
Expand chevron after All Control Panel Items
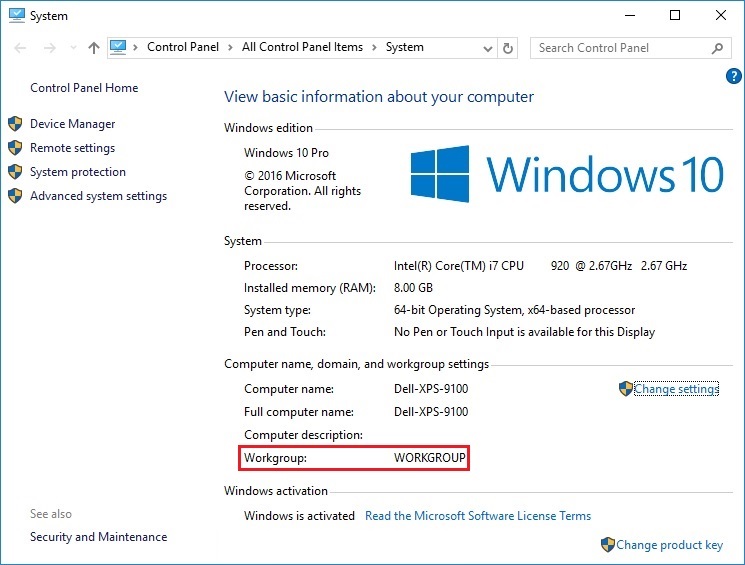coord(374,48)
